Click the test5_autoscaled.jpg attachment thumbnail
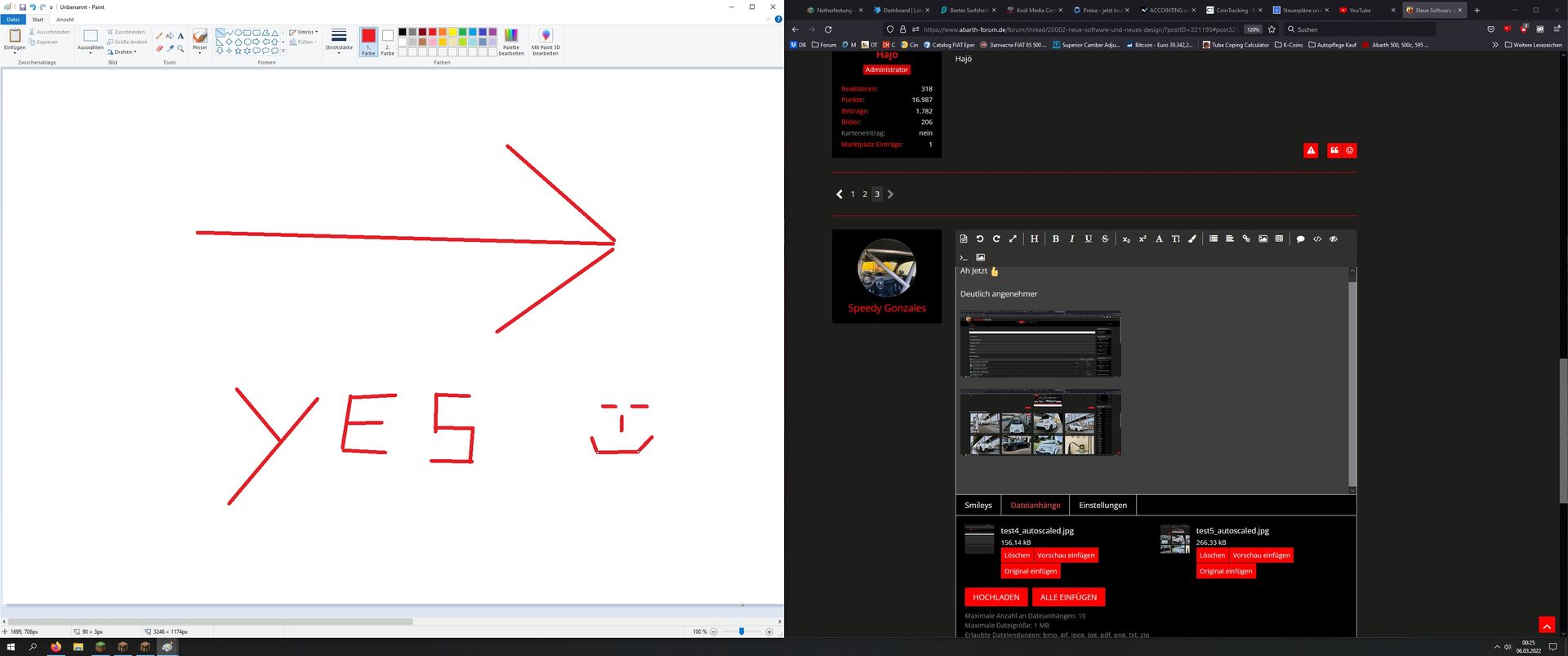The height and width of the screenshot is (656, 1568). pos(1174,540)
